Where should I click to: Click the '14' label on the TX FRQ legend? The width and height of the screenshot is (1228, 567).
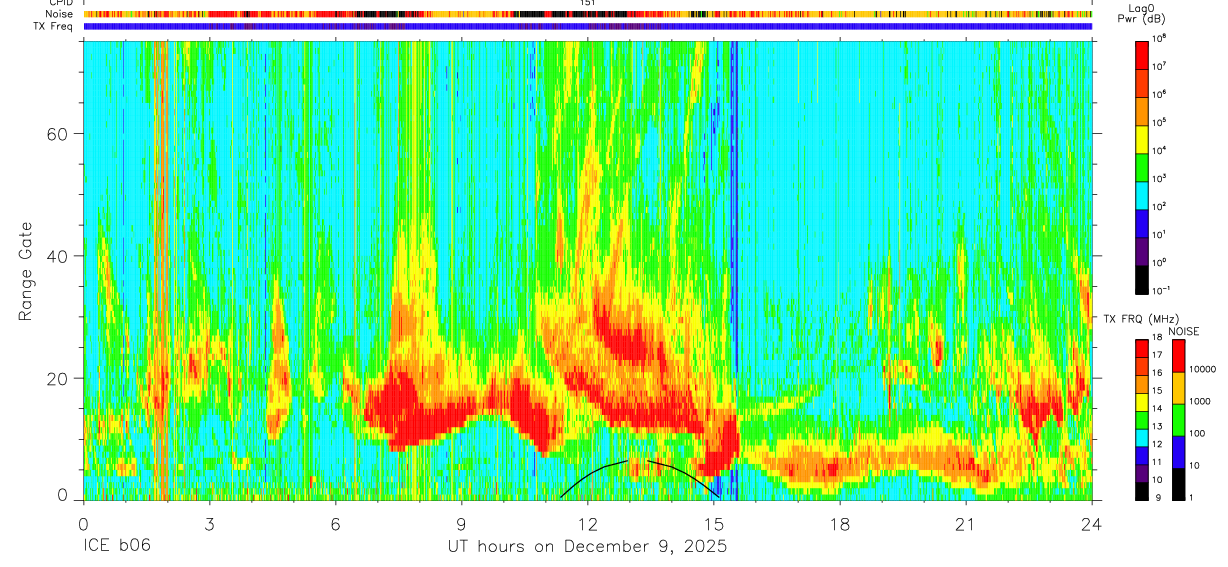[x=1158, y=408]
